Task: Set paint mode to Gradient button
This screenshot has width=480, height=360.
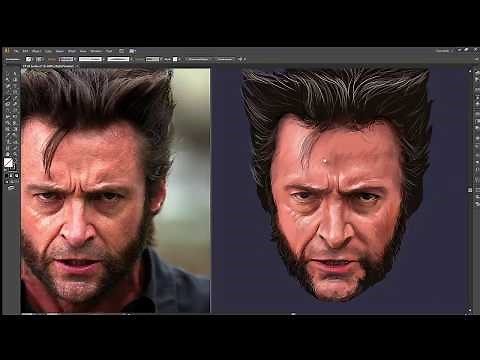Action: click(11, 175)
